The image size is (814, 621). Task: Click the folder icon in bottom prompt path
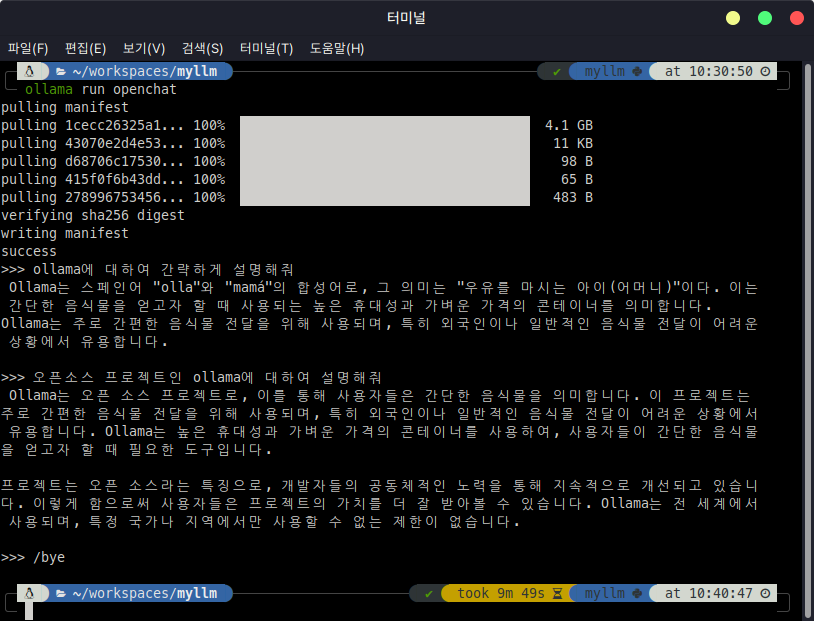click(x=61, y=593)
